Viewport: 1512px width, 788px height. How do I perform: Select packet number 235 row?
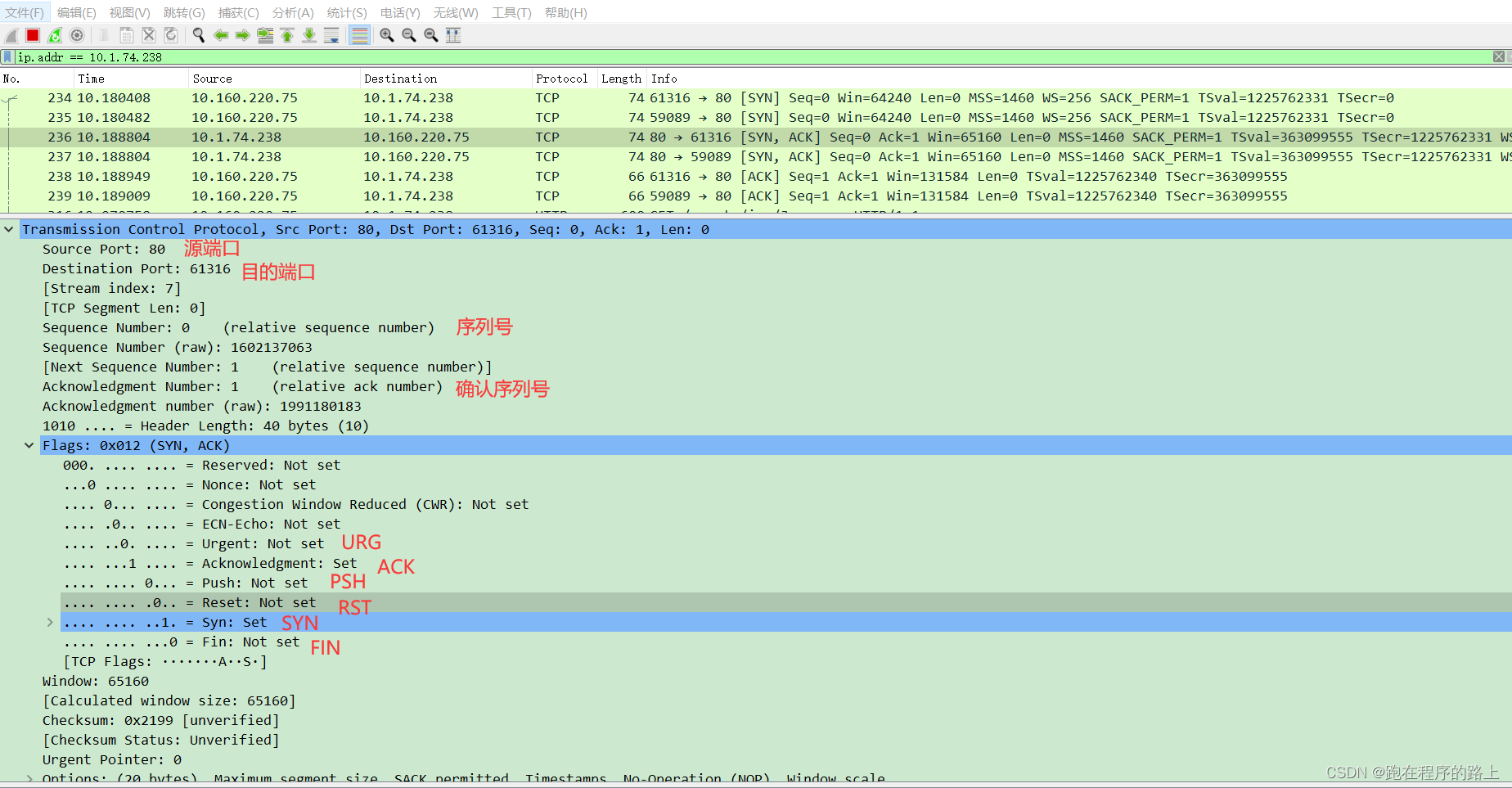point(756,118)
